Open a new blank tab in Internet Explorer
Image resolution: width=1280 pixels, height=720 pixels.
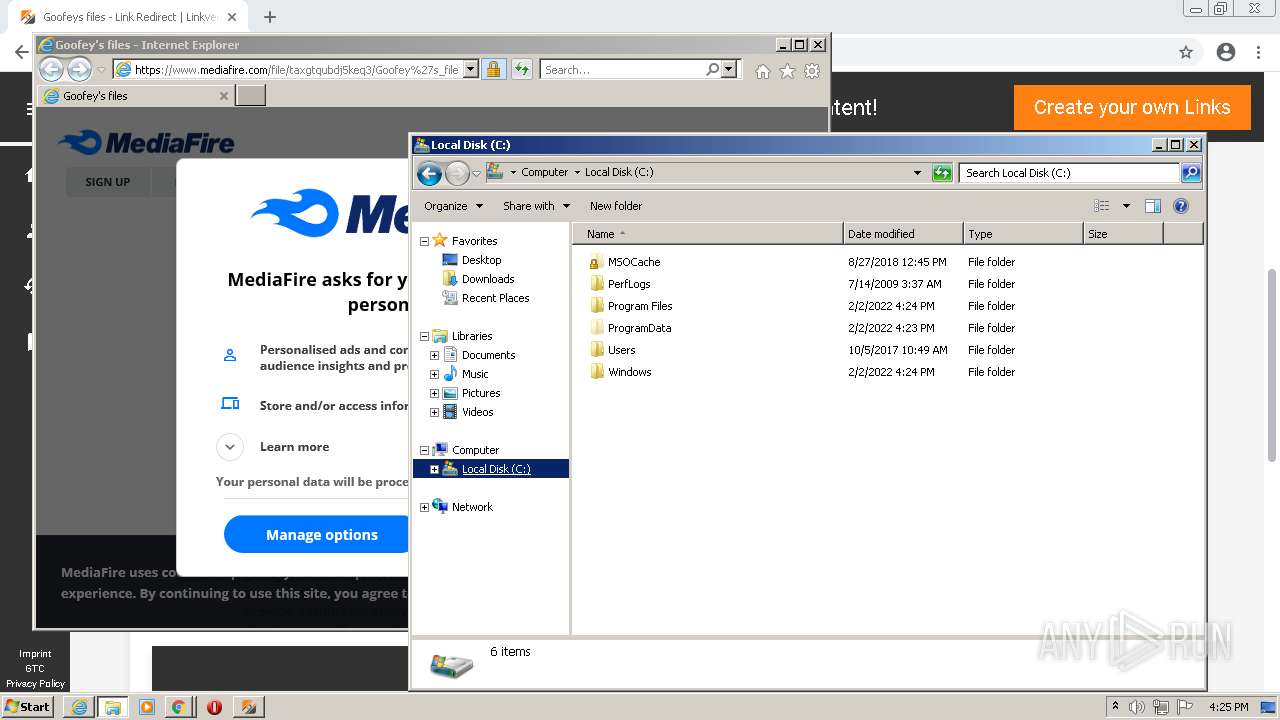pos(251,96)
